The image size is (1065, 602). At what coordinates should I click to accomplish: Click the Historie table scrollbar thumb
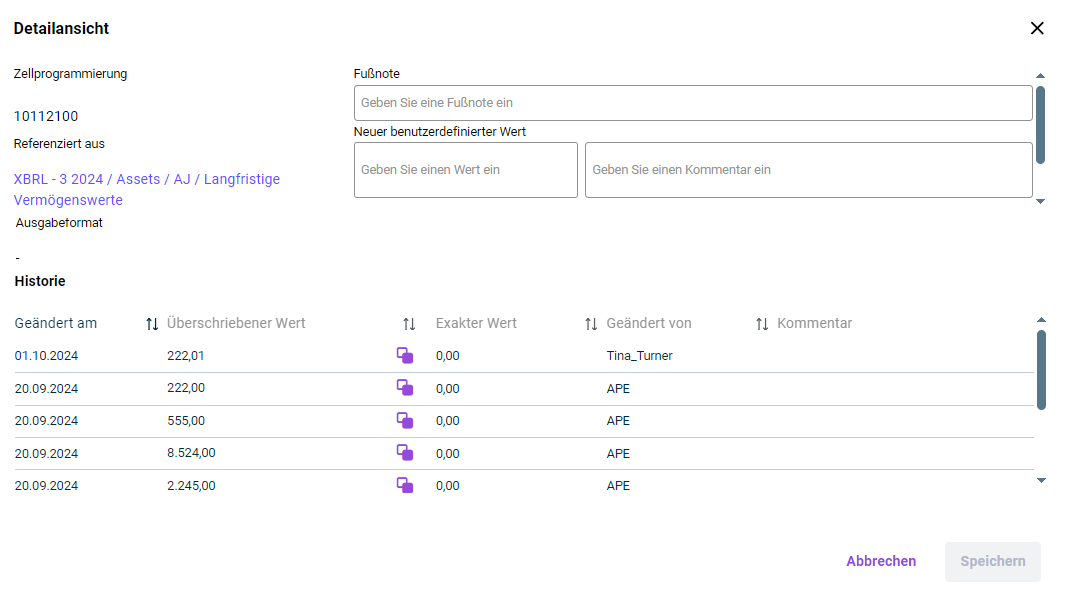pos(1041,370)
